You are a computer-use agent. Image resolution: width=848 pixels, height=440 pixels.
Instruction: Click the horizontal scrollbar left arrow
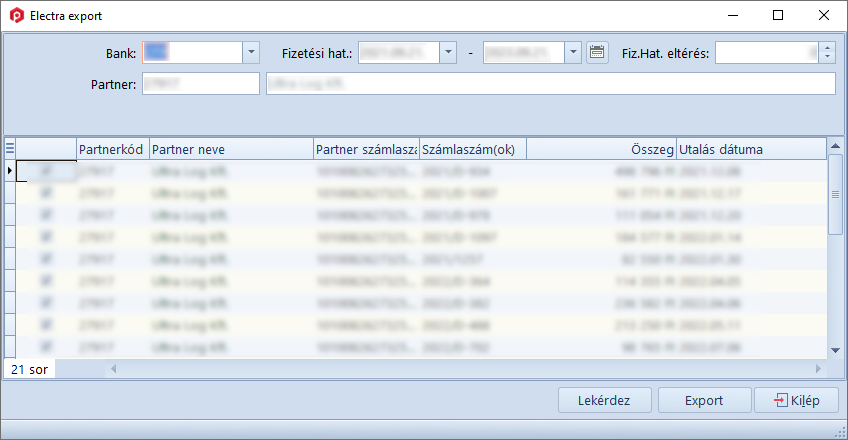tap(114, 369)
